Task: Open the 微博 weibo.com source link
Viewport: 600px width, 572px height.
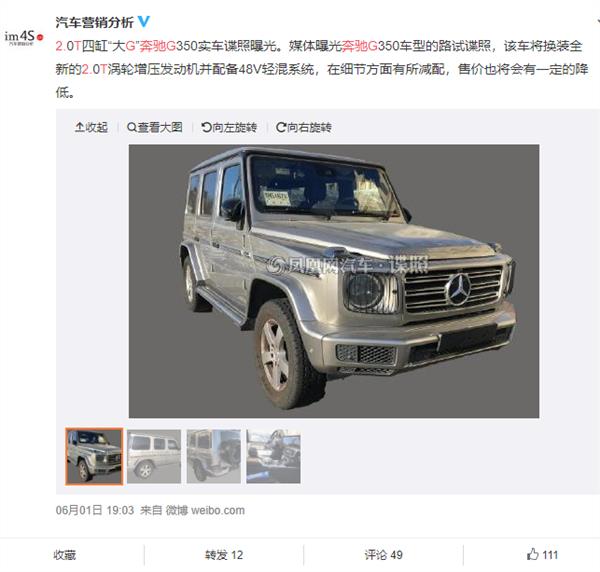Action: pos(205,510)
